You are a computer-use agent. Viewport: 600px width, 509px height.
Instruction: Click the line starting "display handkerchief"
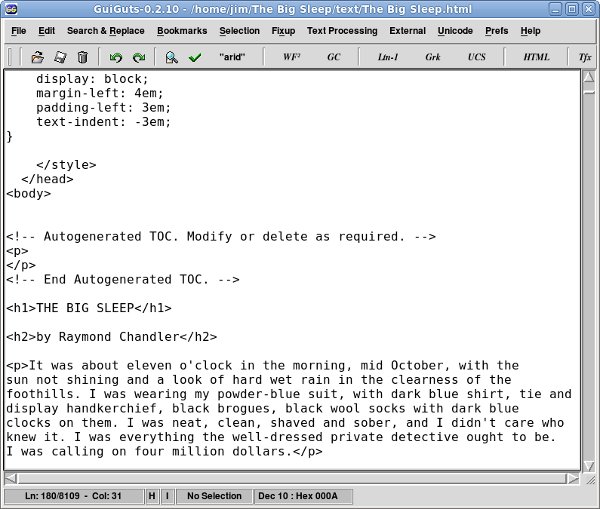[x=262, y=408]
